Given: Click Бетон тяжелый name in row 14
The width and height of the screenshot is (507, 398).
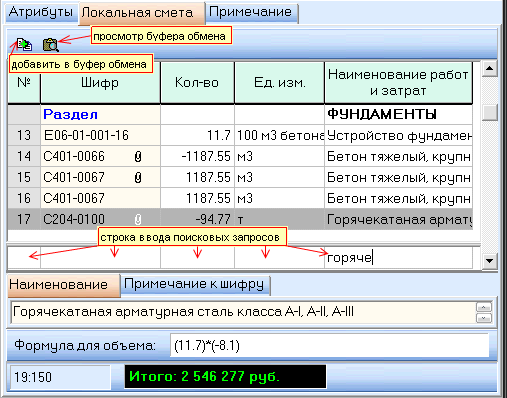Looking at the screenshot, I should 398,156.
